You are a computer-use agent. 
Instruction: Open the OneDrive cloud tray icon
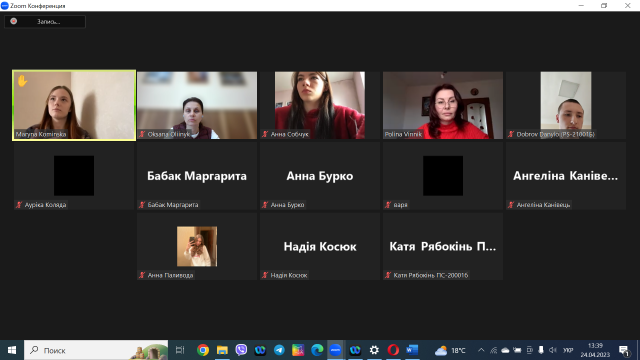[505, 350]
